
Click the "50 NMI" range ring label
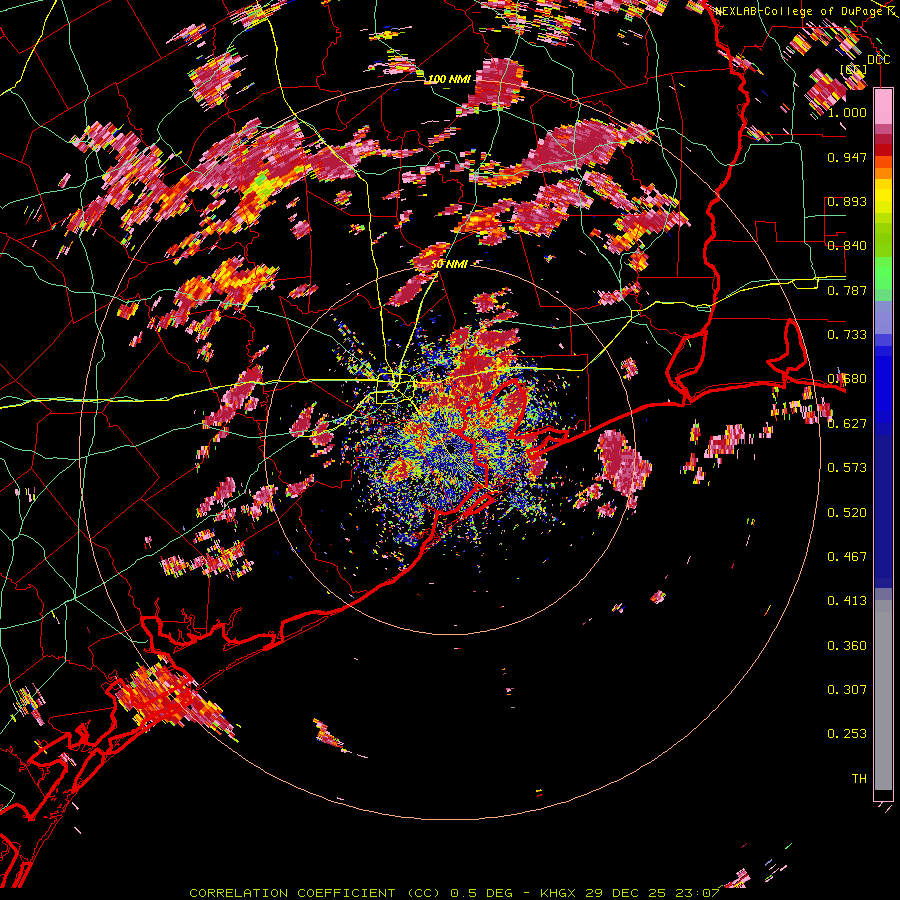(x=449, y=264)
